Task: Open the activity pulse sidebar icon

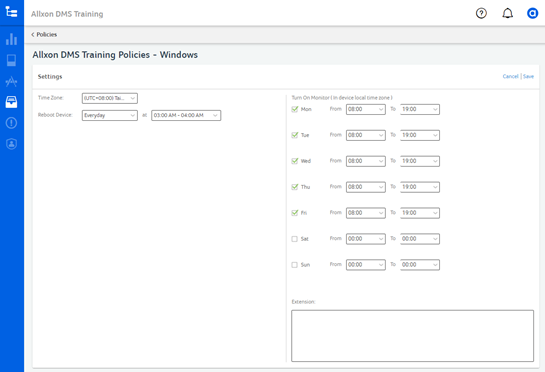Action: click(x=11, y=81)
